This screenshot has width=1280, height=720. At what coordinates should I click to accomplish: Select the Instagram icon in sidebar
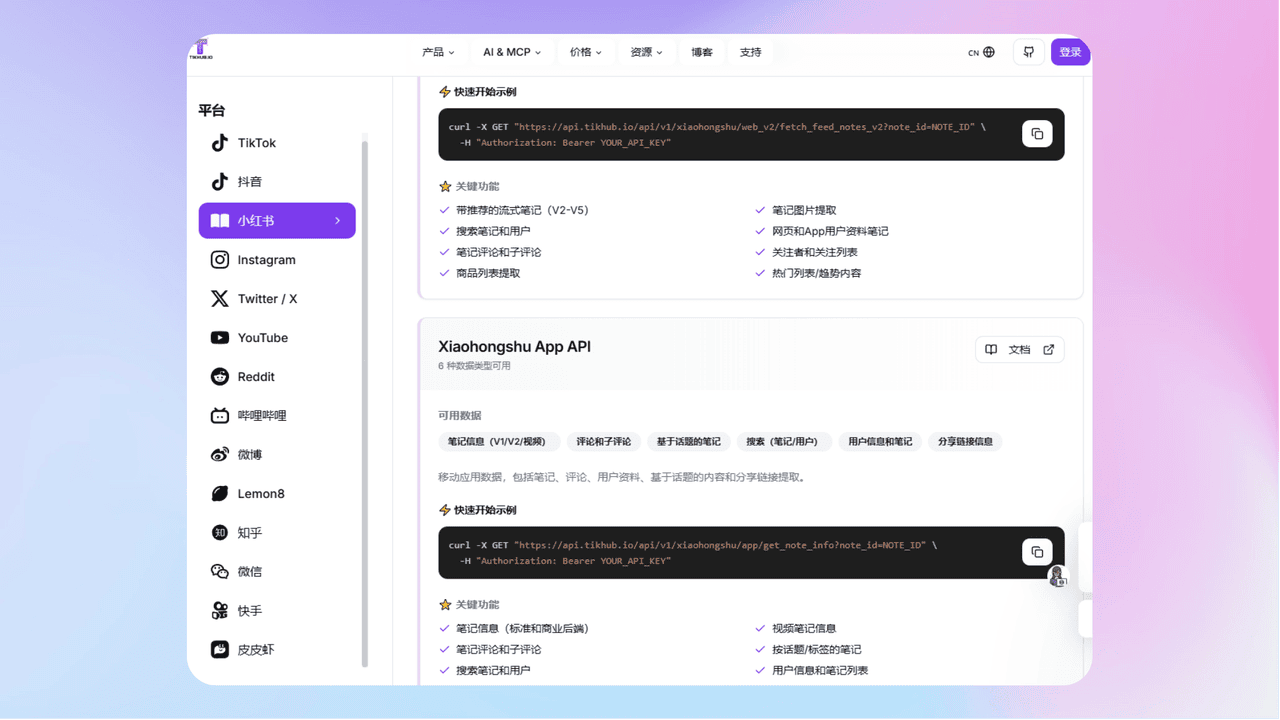click(220, 260)
